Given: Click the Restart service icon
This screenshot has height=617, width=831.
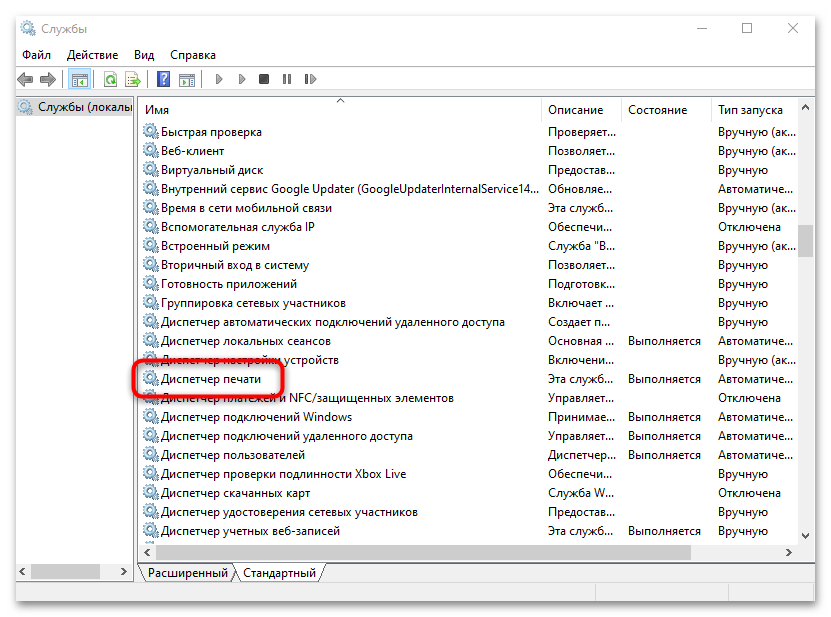Looking at the screenshot, I should [x=310, y=79].
